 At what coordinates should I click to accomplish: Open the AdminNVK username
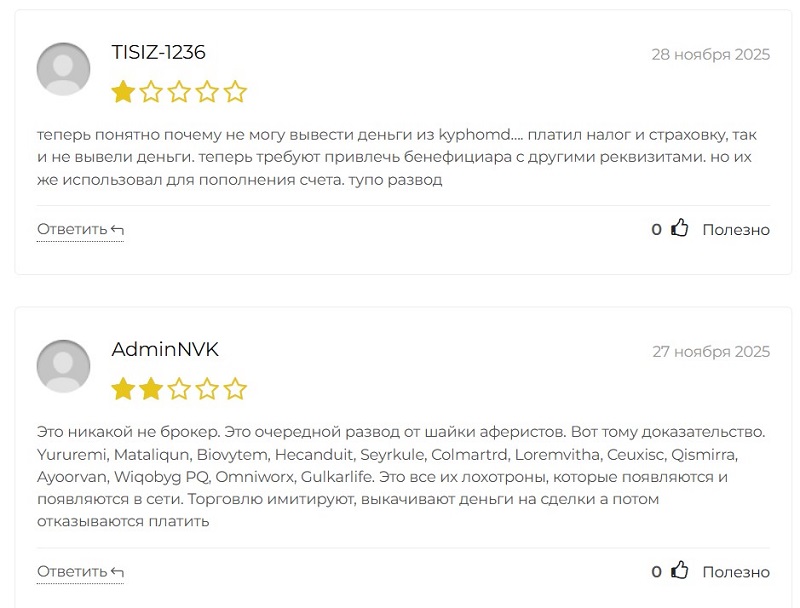click(x=165, y=350)
